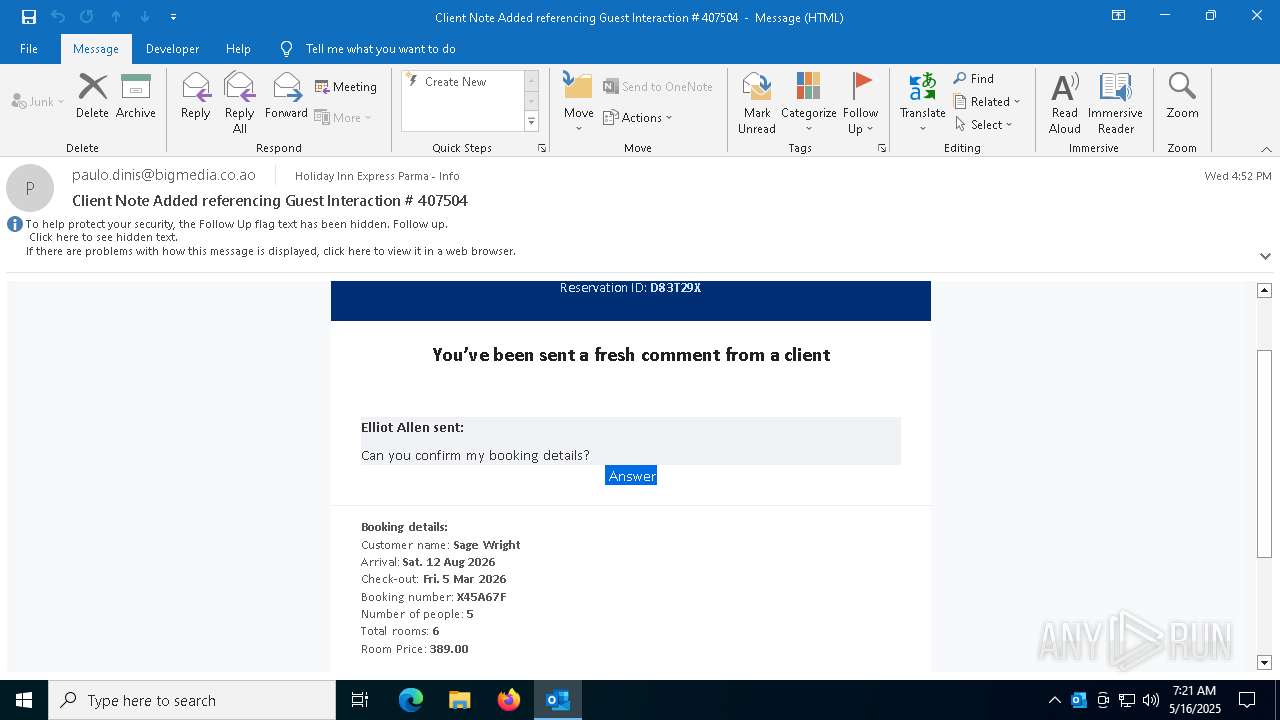This screenshot has width=1280, height=720.
Task: Open the Junk dropdown
Action: [x=38, y=101]
